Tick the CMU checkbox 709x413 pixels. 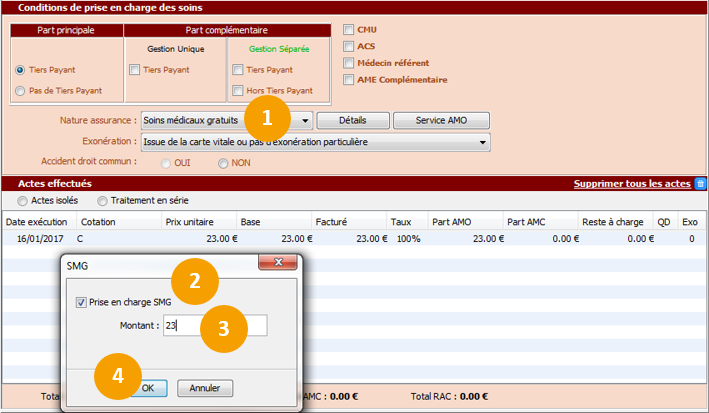(x=348, y=30)
